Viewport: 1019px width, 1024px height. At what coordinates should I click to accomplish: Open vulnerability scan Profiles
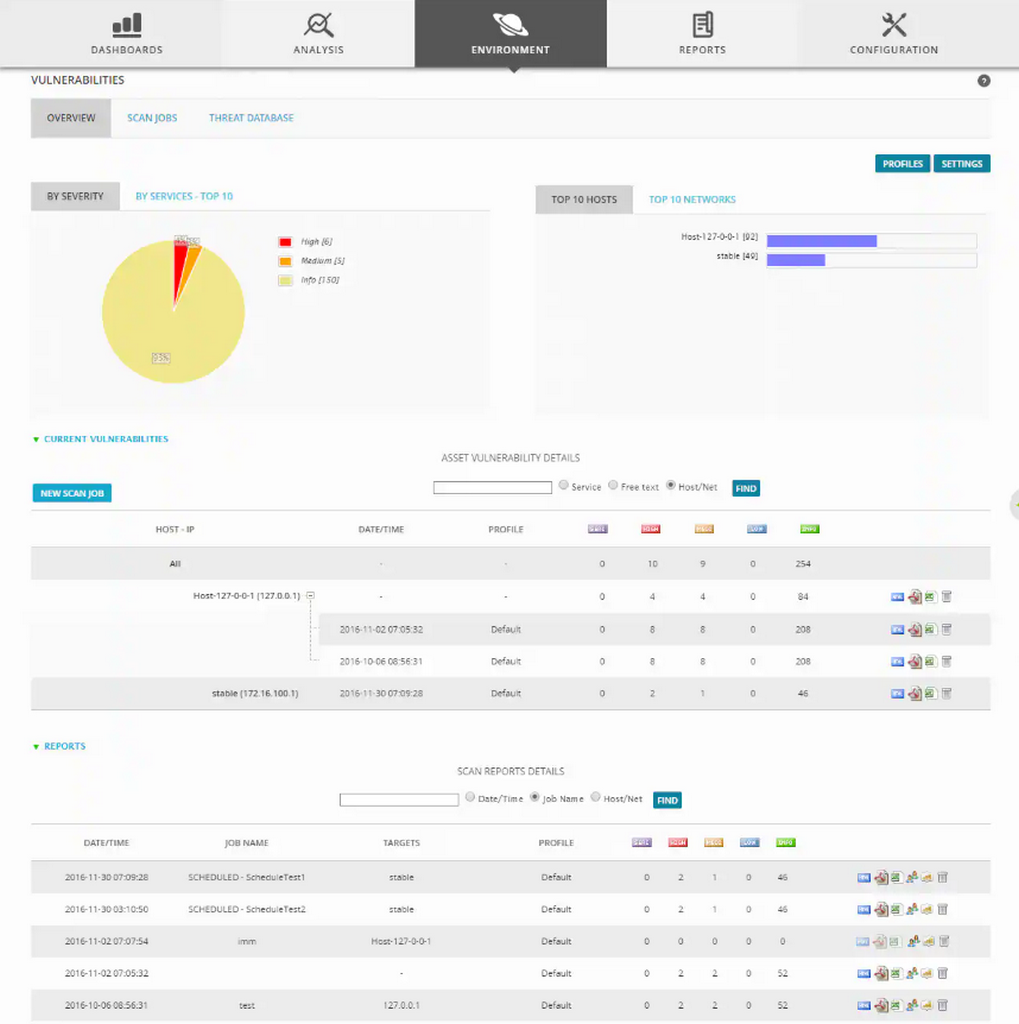tap(902, 164)
